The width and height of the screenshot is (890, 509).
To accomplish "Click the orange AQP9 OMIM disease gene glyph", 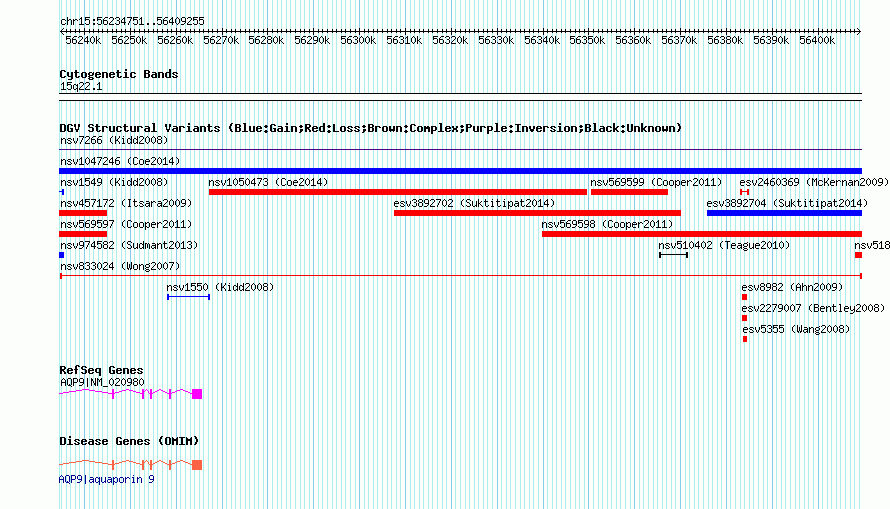I will coord(131,464).
